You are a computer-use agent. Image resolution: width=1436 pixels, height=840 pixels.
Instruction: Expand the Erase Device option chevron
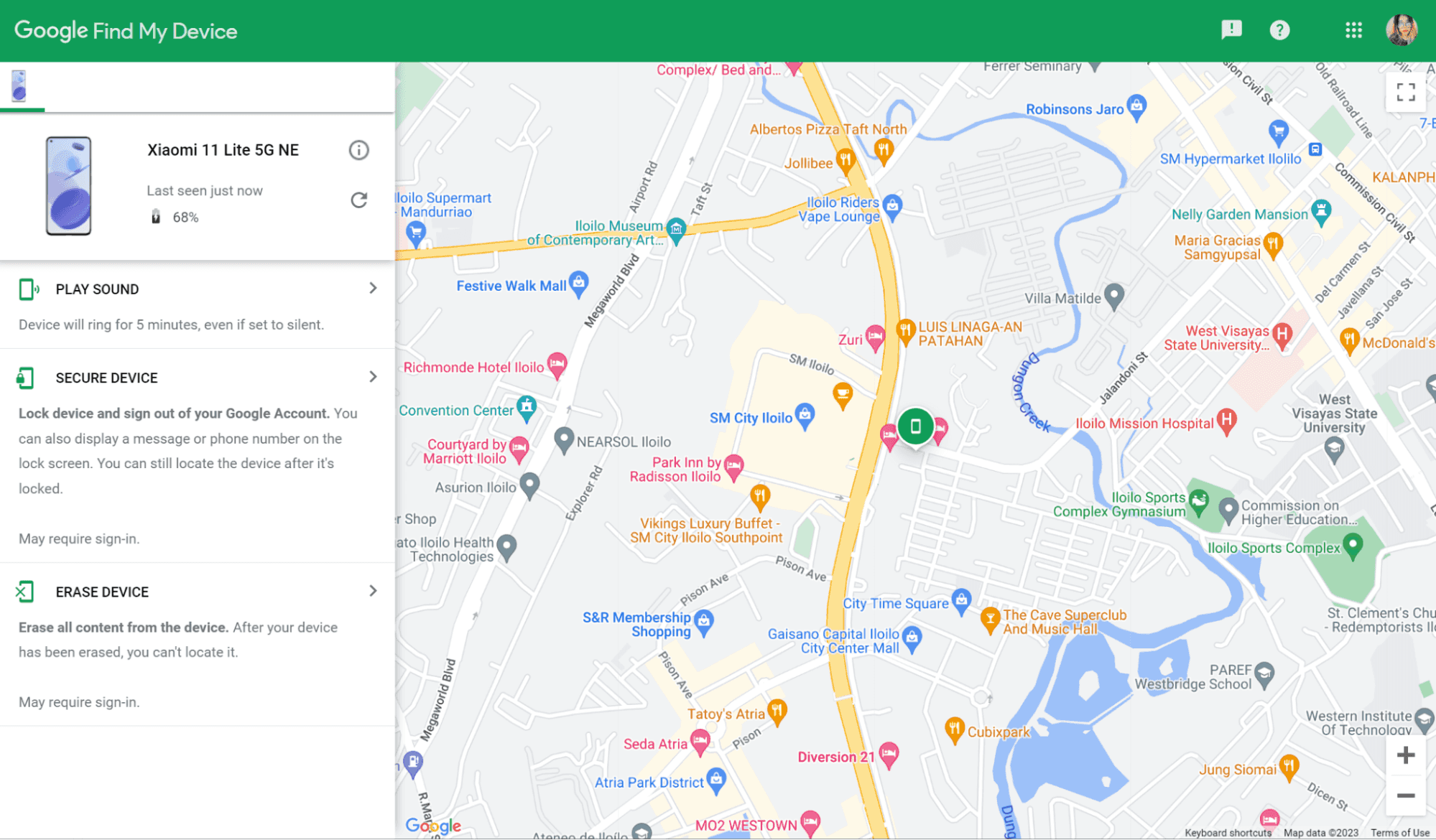(373, 591)
